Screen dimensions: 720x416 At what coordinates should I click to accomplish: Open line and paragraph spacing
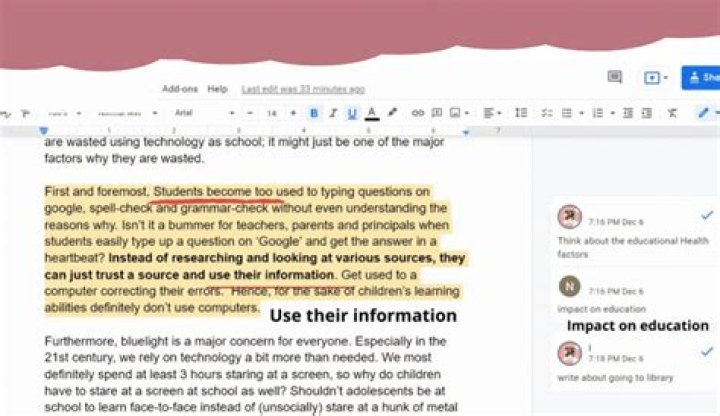click(521, 112)
